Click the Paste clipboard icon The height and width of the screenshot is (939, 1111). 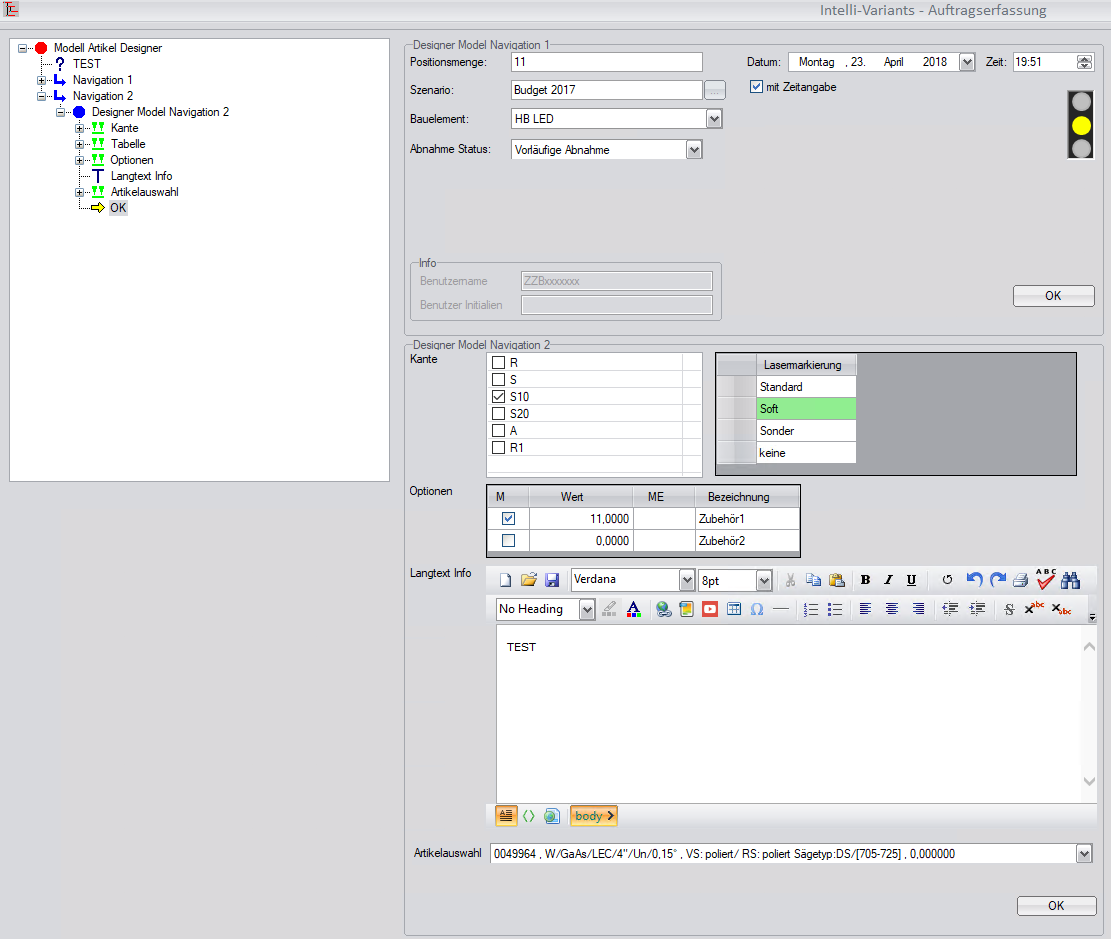pos(837,580)
